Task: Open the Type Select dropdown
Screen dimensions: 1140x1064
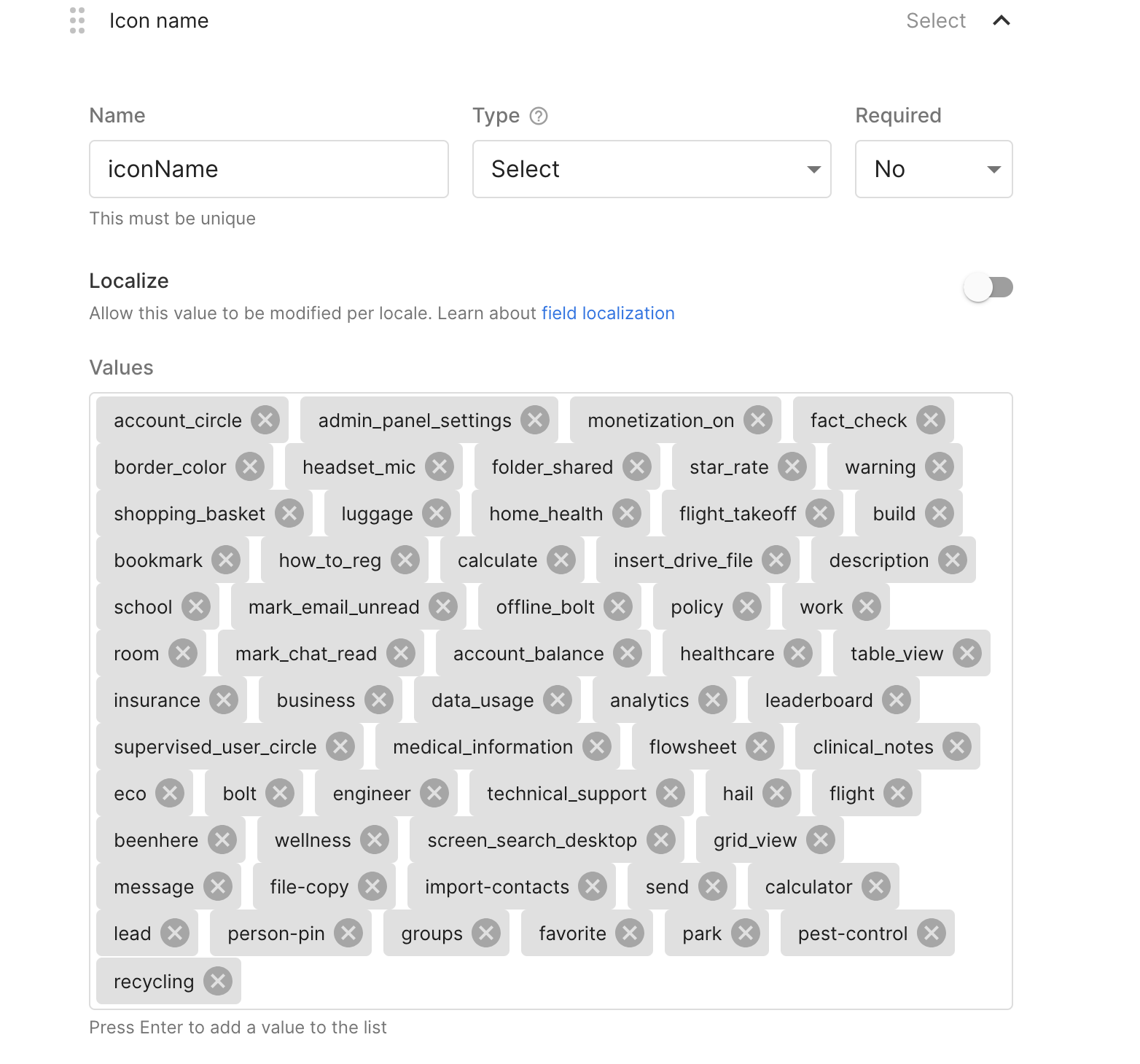Action: tap(652, 169)
